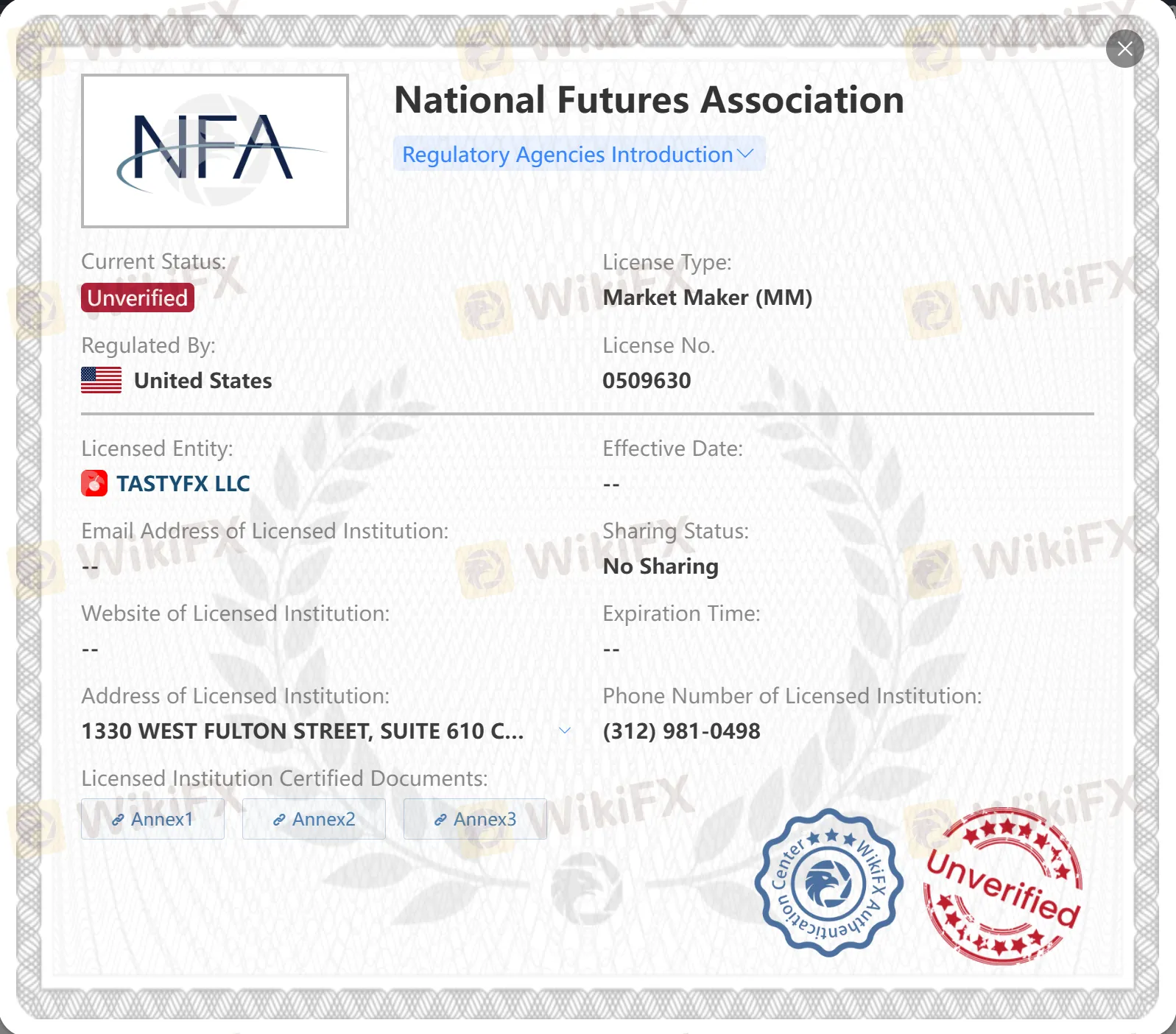The width and height of the screenshot is (1176, 1034).
Task: Click the National Futures Association title
Action: click(x=649, y=99)
